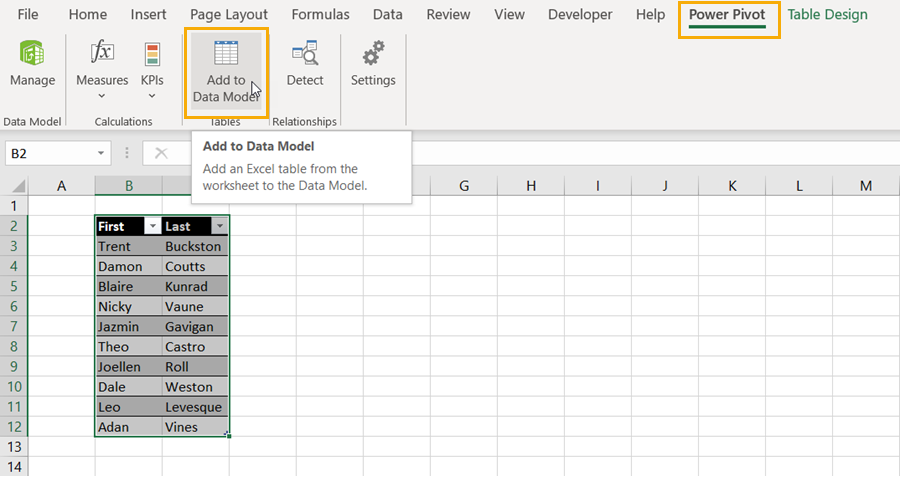This screenshot has height=477, width=900.
Task: Switch to the Insert tab
Action: click(x=148, y=14)
